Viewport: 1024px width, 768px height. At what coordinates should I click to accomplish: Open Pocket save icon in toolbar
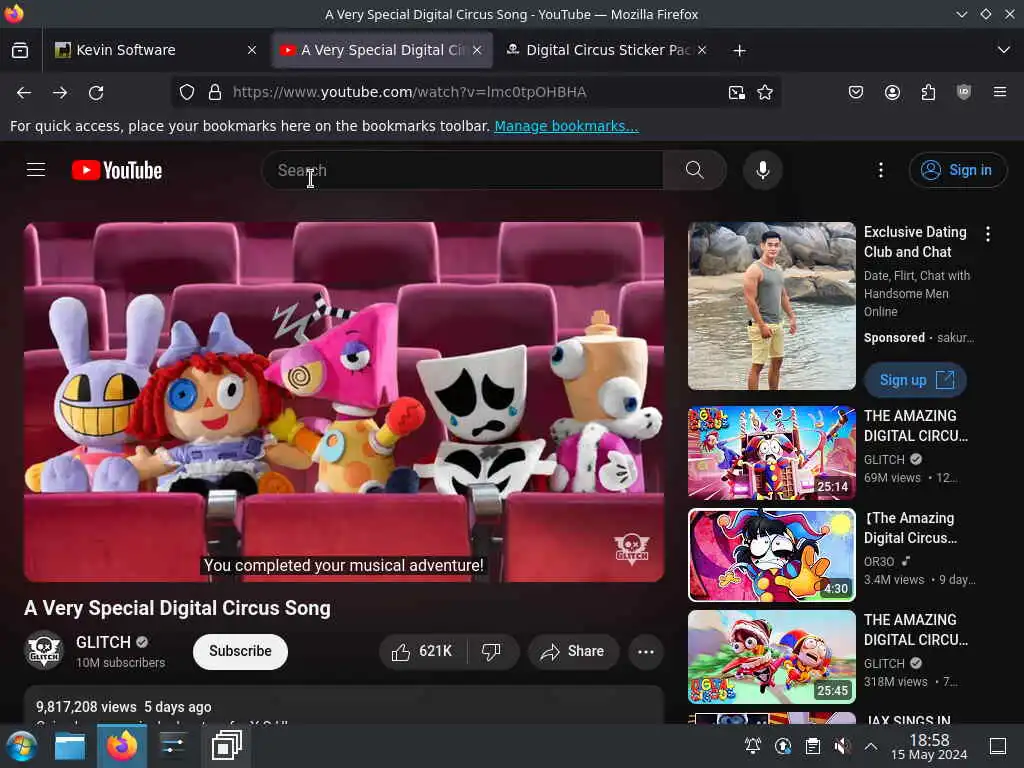pyautogui.click(x=856, y=92)
